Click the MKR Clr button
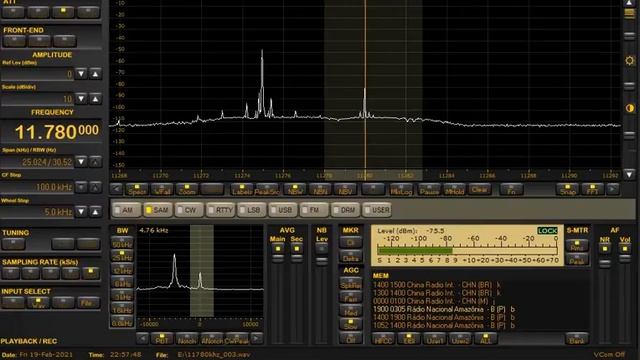640x360 pixels. pyautogui.click(x=351, y=243)
